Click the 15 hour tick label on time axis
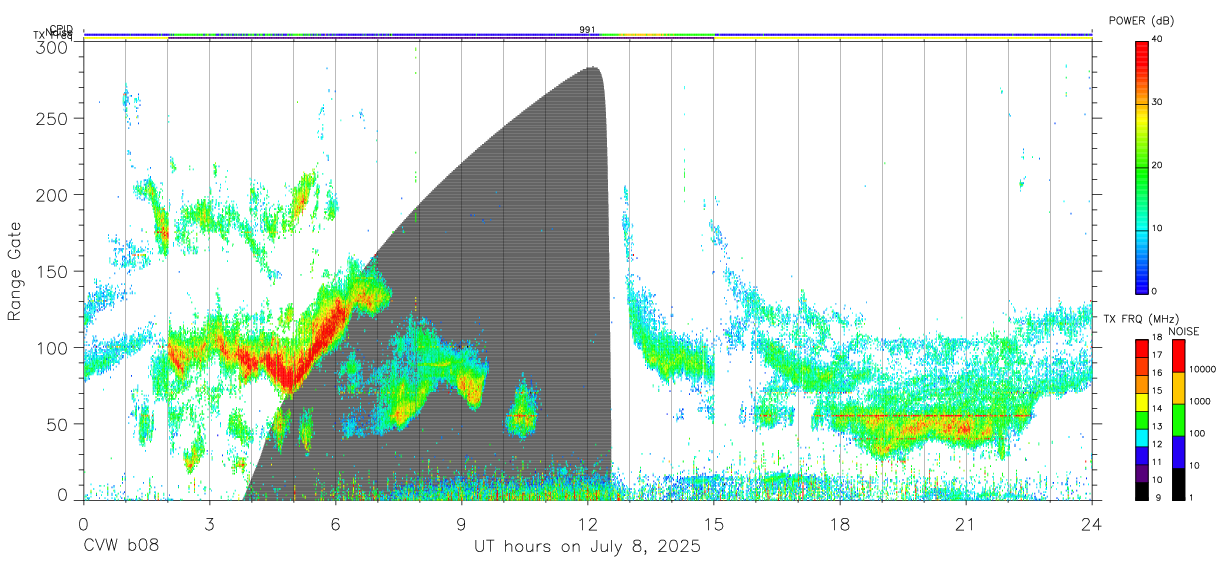The height and width of the screenshot is (567, 1228). point(714,523)
